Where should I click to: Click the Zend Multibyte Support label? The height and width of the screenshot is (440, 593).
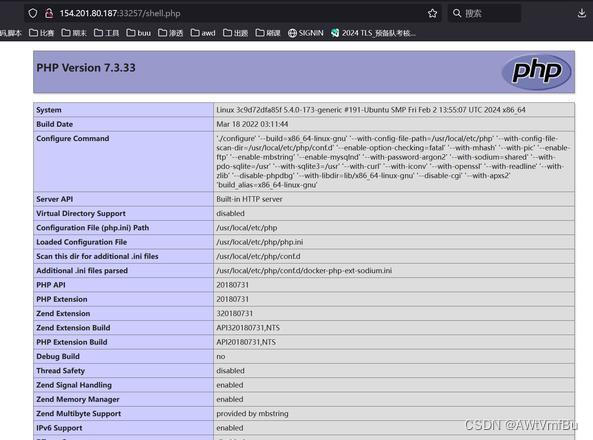pyautogui.click(x=79, y=414)
